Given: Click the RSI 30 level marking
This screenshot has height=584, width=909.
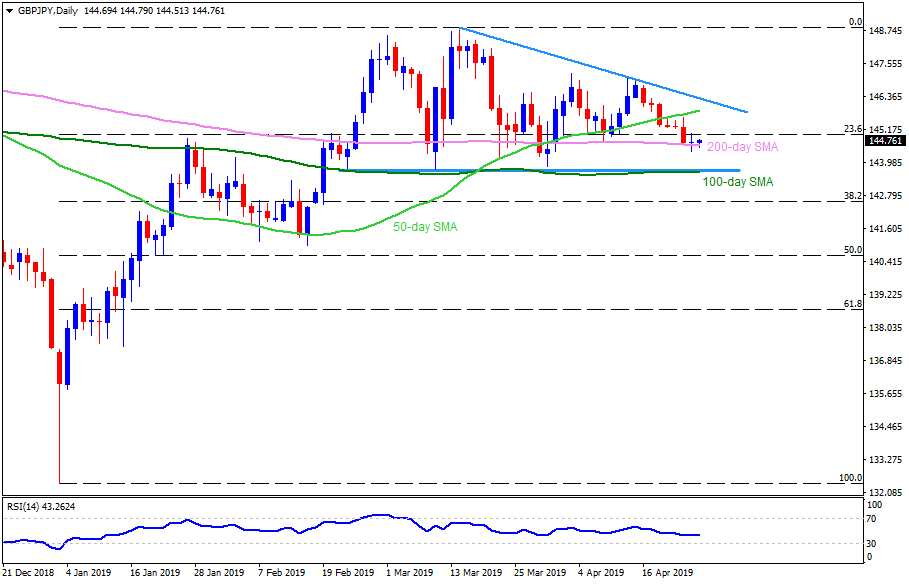Looking at the screenshot, I should [x=872, y=544].
